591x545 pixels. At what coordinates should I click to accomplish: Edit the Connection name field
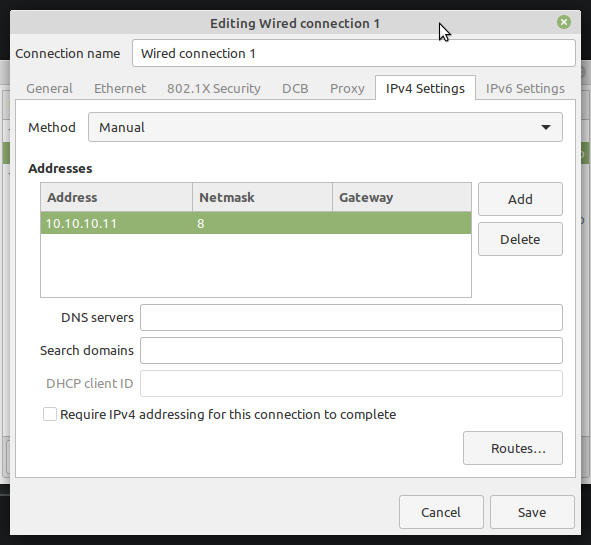(354, 53)
